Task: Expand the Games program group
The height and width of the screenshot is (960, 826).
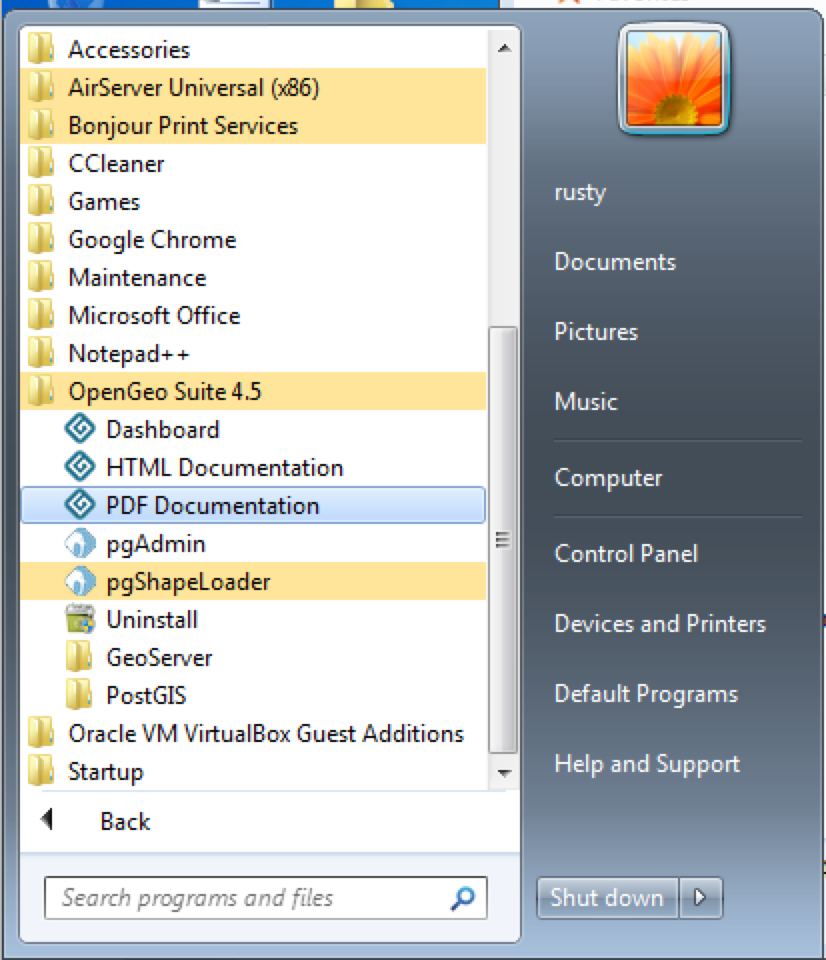Action: coord(253,201)
